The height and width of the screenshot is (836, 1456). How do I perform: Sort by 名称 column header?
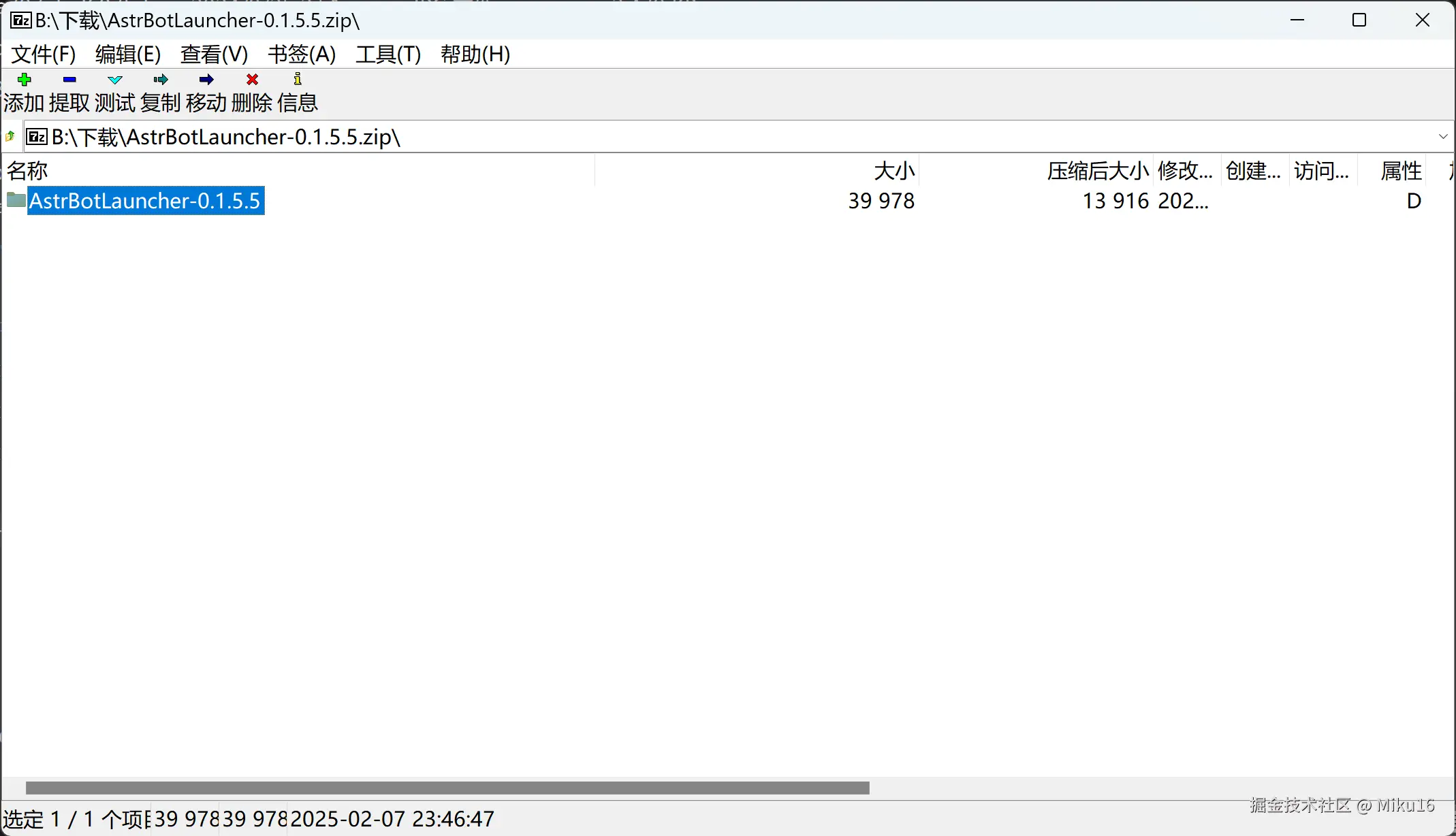pyautogui.click(x=27, y=170)
